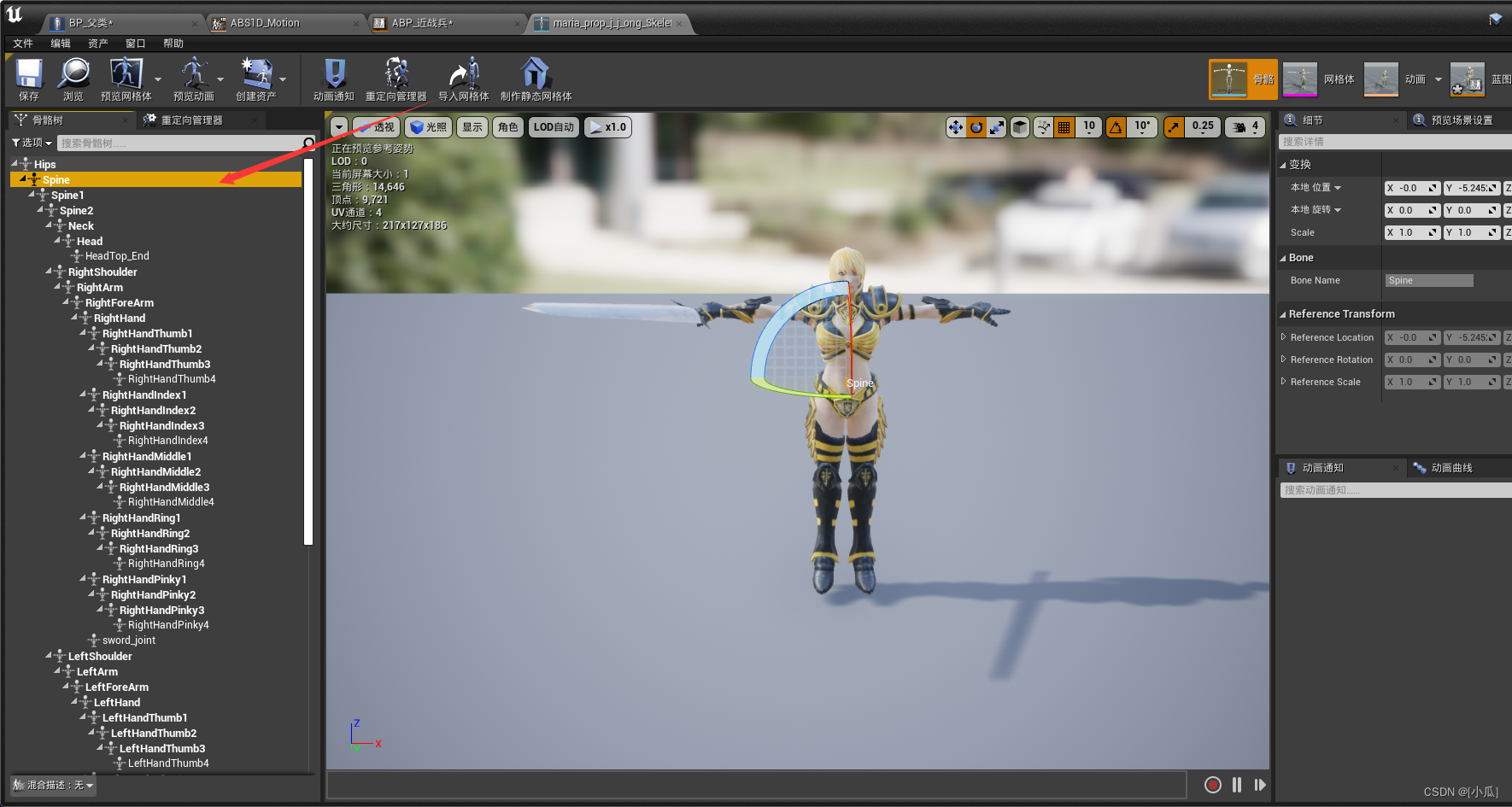Click the Lit (光照) view mode button
Image resolution: width=1512 pixels, height=807 pixels.
coord(428,127)
